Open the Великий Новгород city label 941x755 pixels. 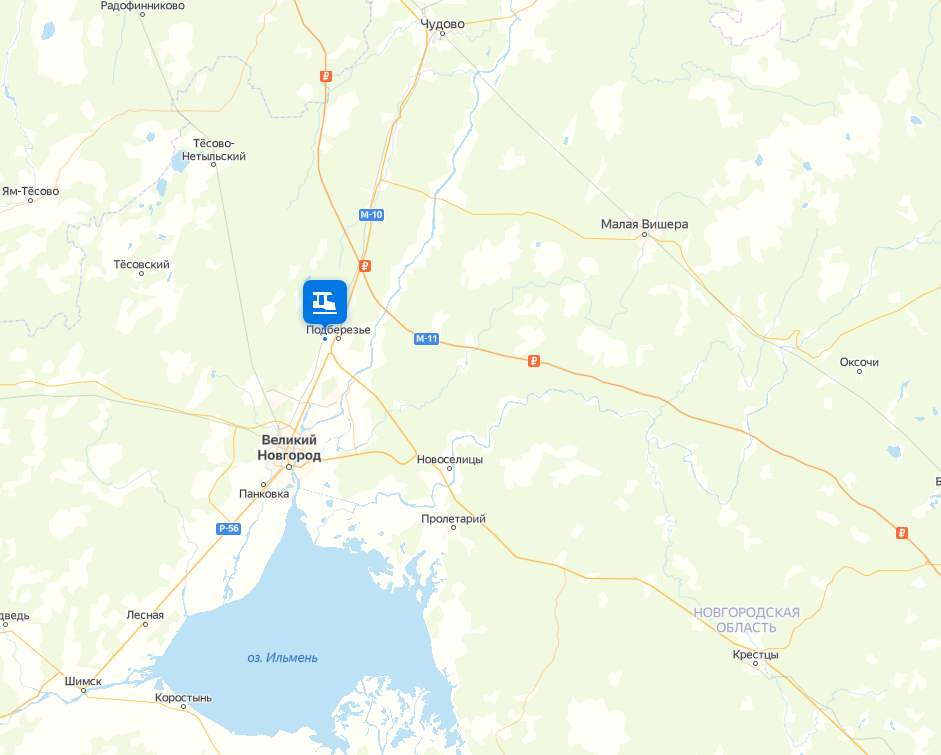point(289,448)
